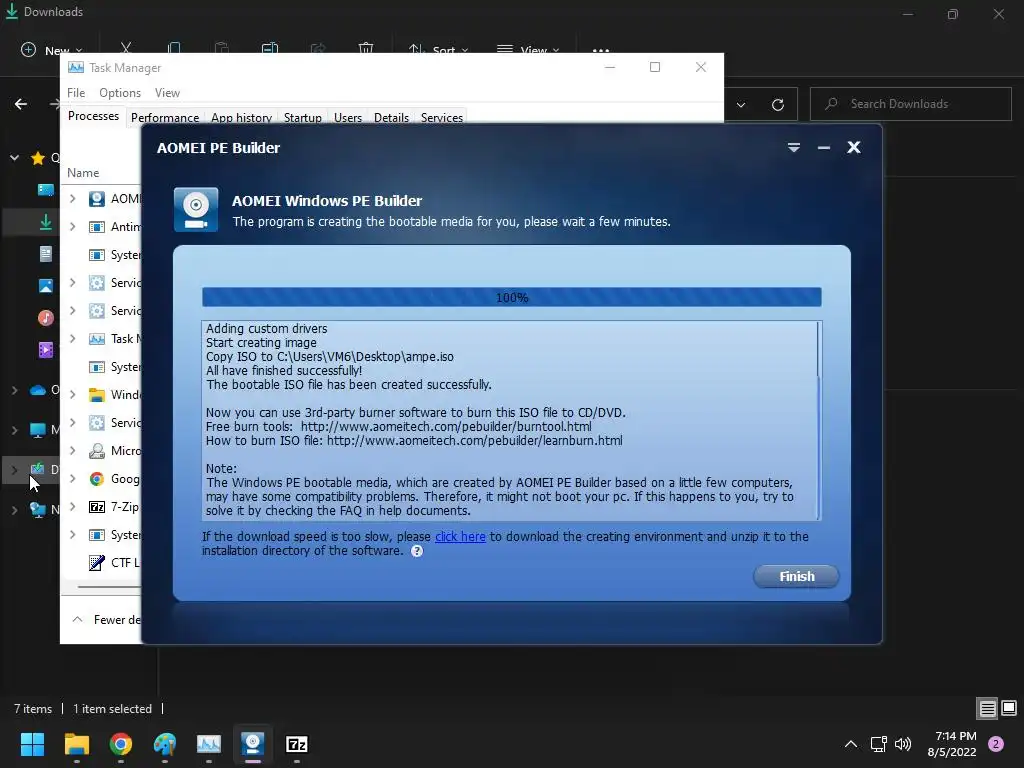Switch to the Services tab
1024x768 pixels.
pos(441,118)
